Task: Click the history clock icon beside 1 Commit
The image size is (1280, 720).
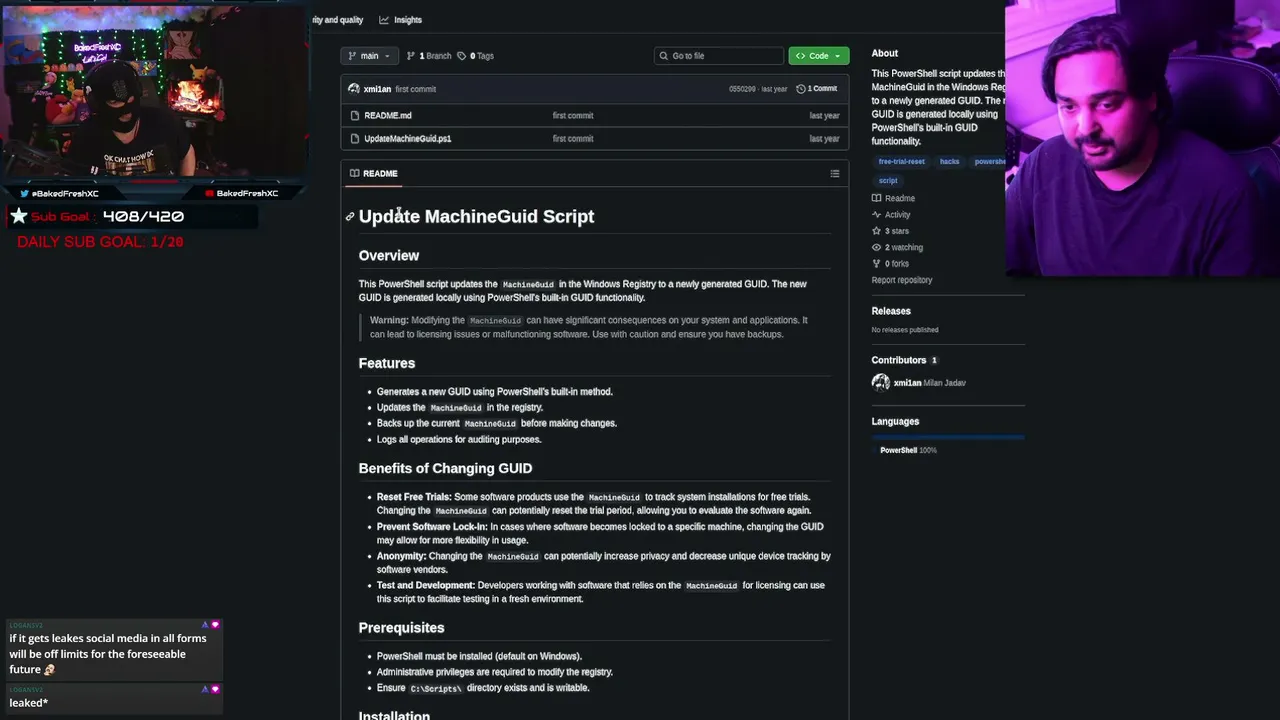Action: 800,89
